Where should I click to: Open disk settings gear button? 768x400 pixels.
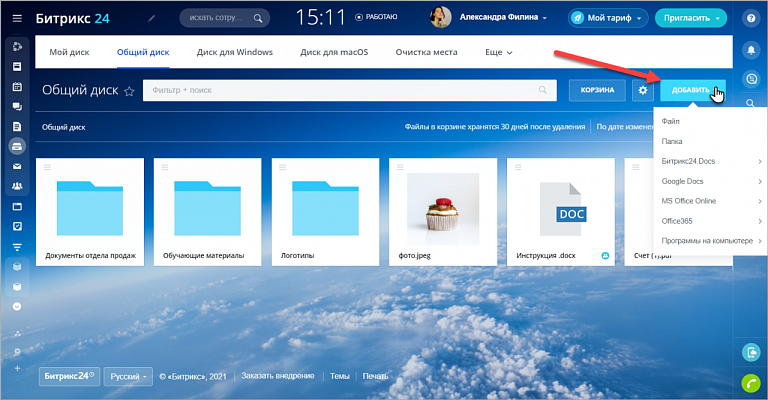[643, 90]
